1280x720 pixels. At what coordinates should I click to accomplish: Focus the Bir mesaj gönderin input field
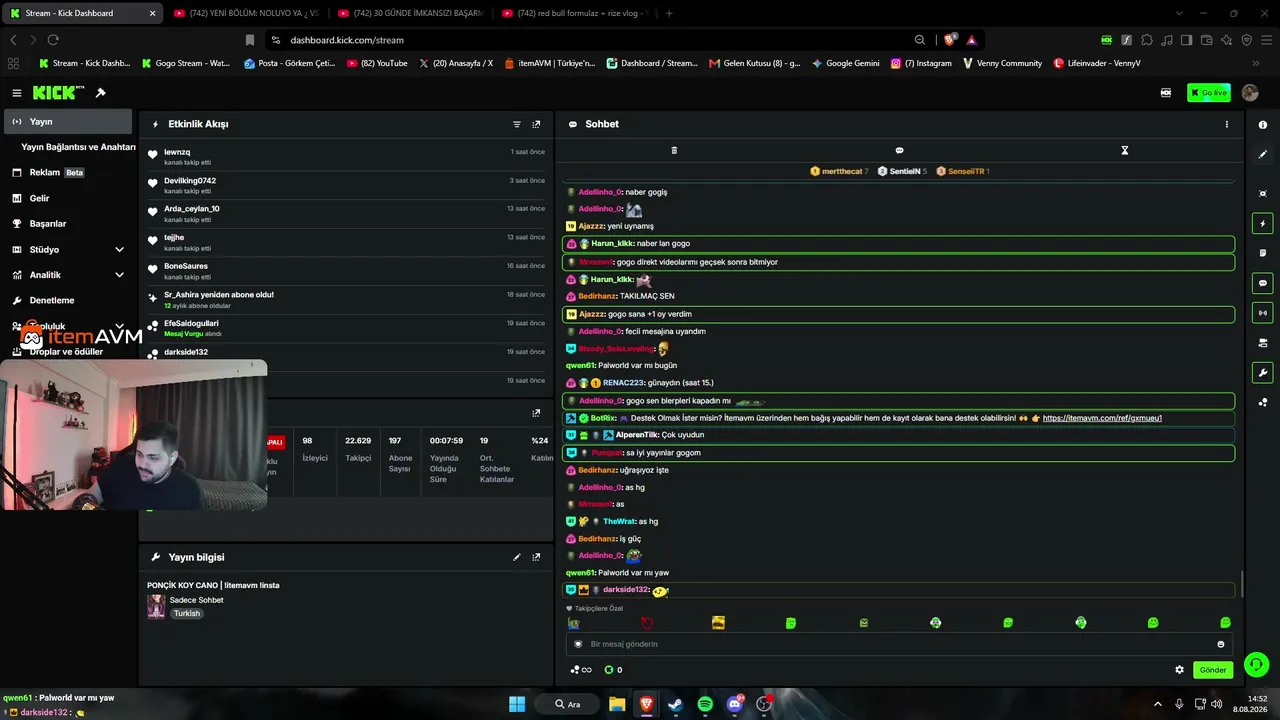pyautogui.click(x=900, y=644)
